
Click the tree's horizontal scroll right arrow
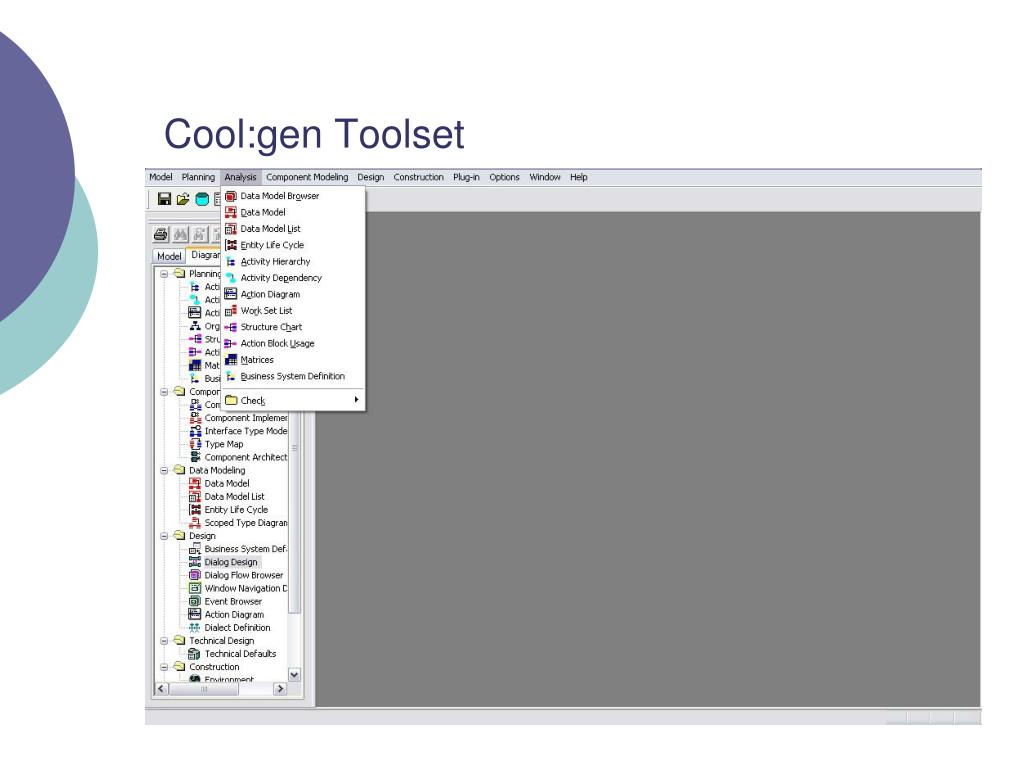pos(280,688)
